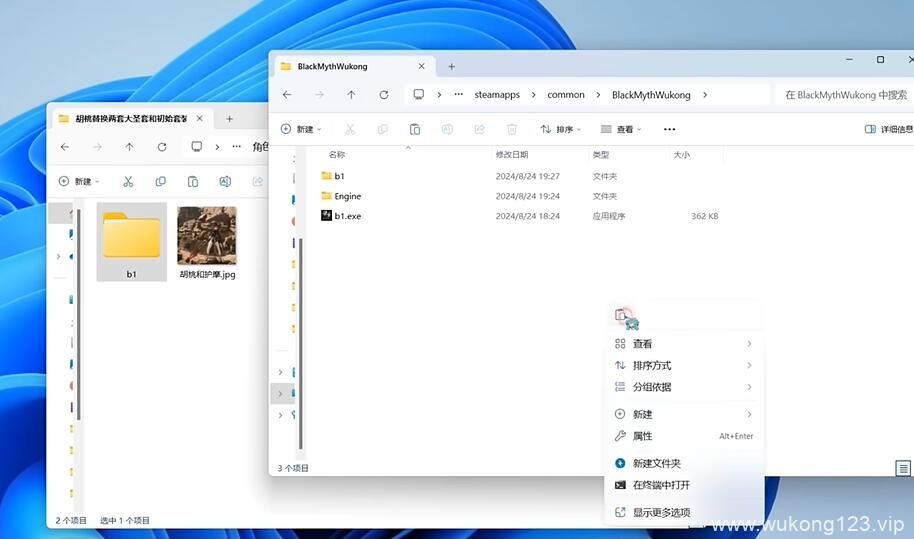Viewport: 914px width, 539px height.
Task: Open 分组依据 submenu in context menu
Action: [x=684, y=387]
